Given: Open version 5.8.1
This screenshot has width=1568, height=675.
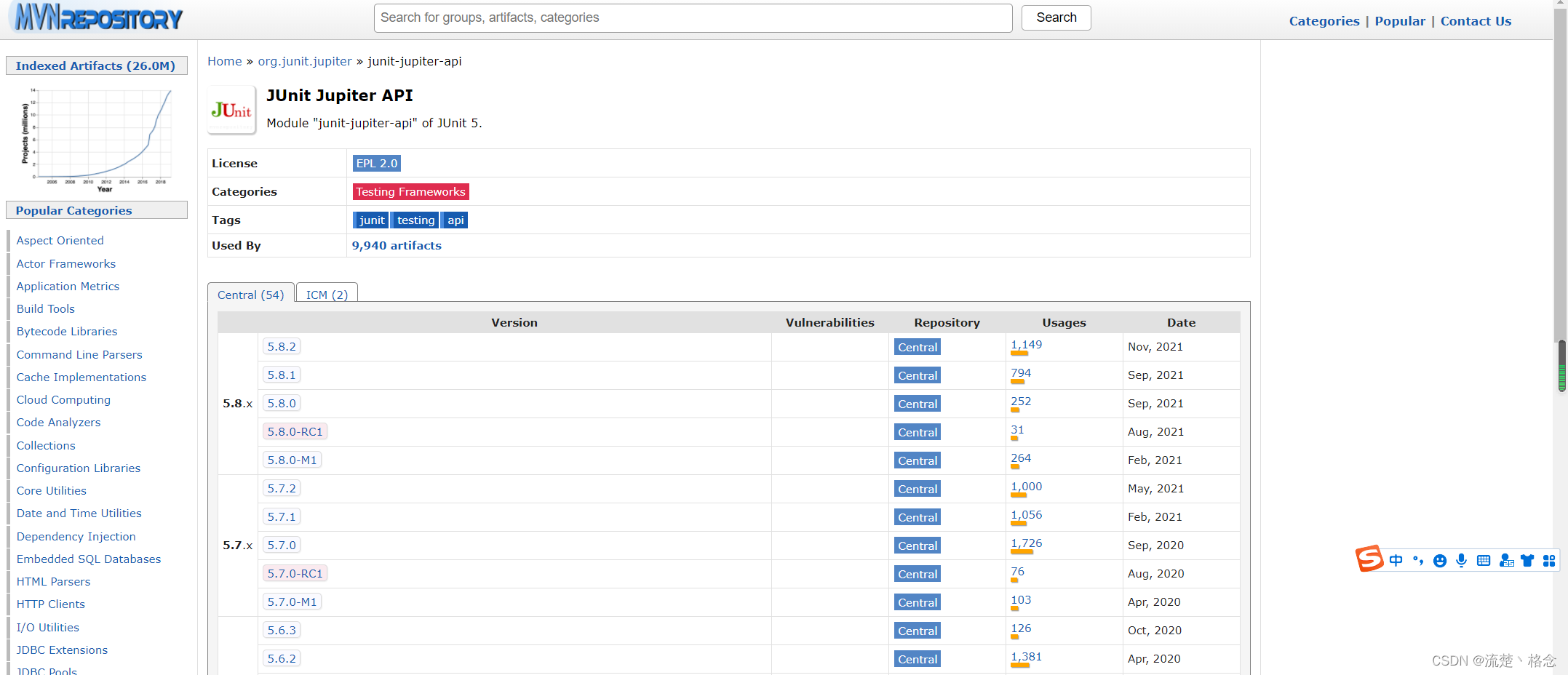Looking at the screenshot, I should pyautogui.click(x=282, y=375).
